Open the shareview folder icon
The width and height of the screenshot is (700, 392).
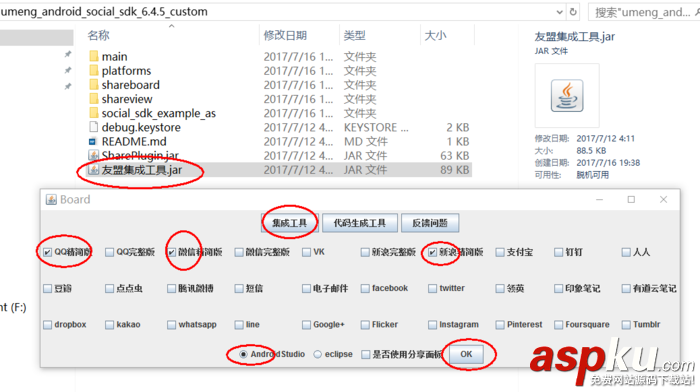tap(94, 99)
